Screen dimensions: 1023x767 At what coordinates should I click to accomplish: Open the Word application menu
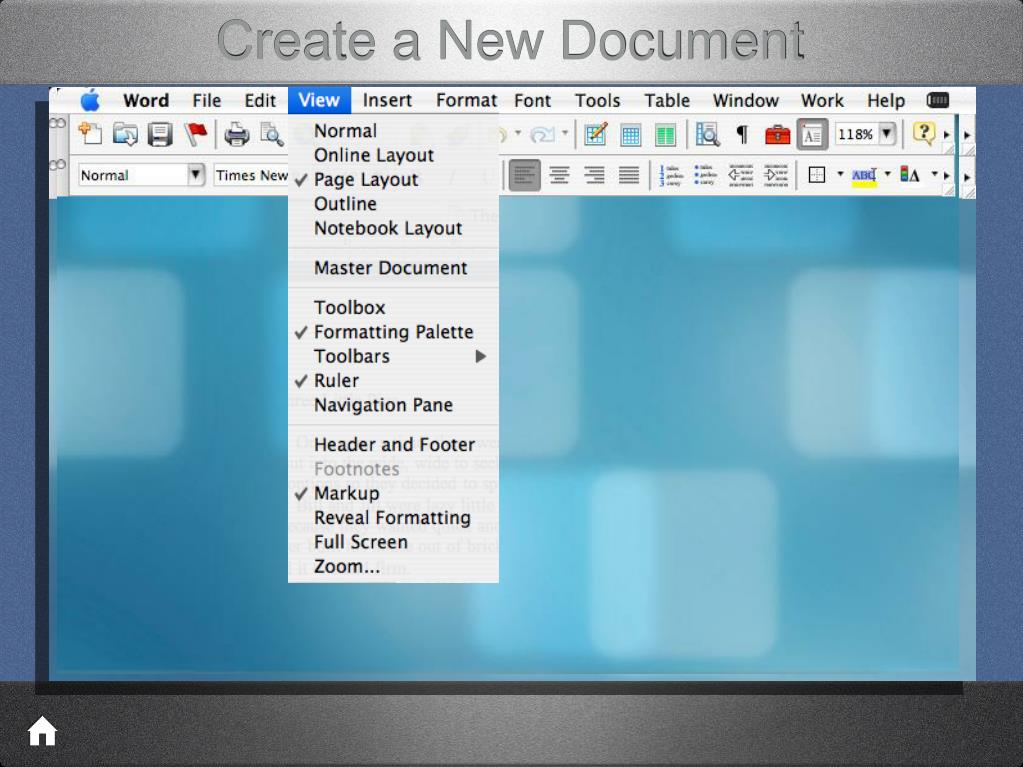pyautogui.click(x=146, y=100)
